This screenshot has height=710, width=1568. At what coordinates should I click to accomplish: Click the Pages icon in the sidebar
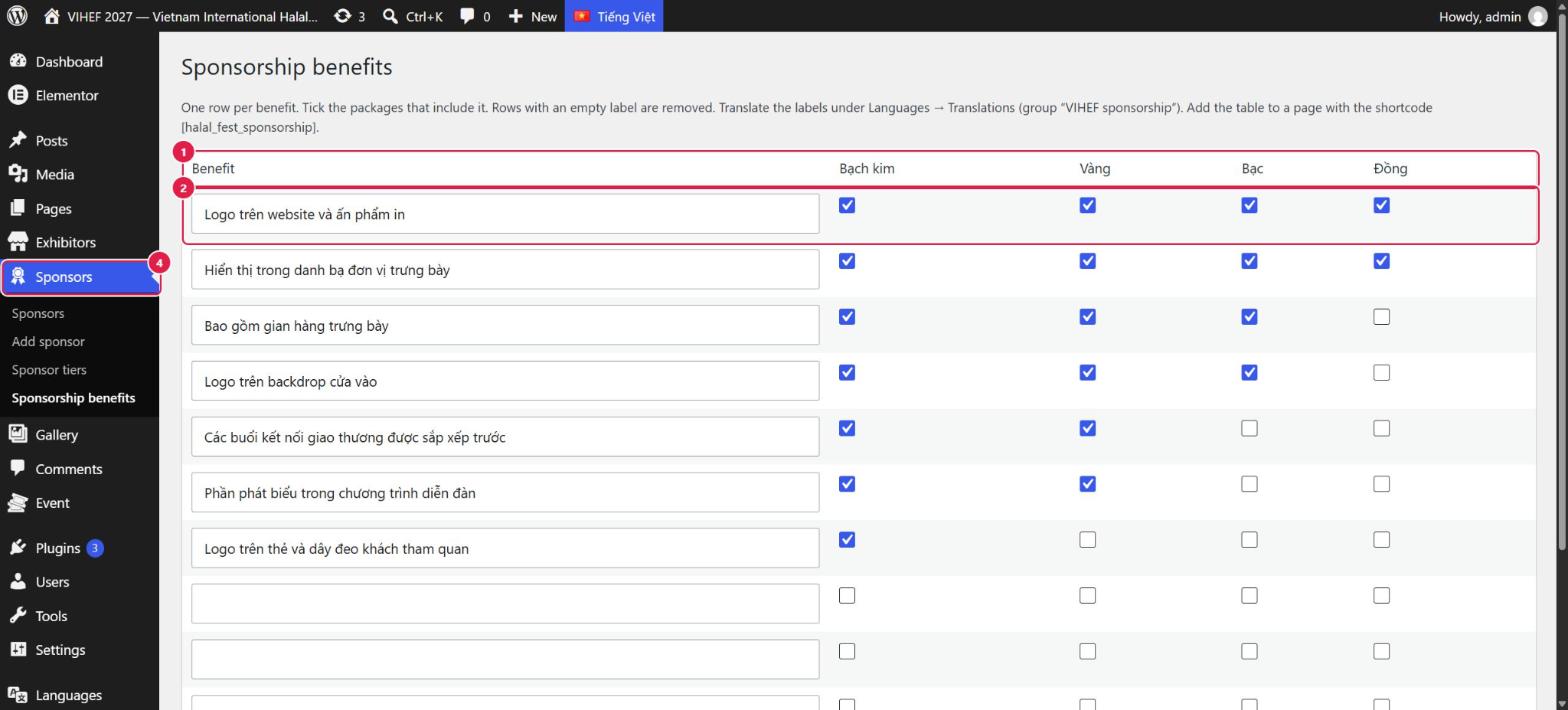(x=17, y=208)
